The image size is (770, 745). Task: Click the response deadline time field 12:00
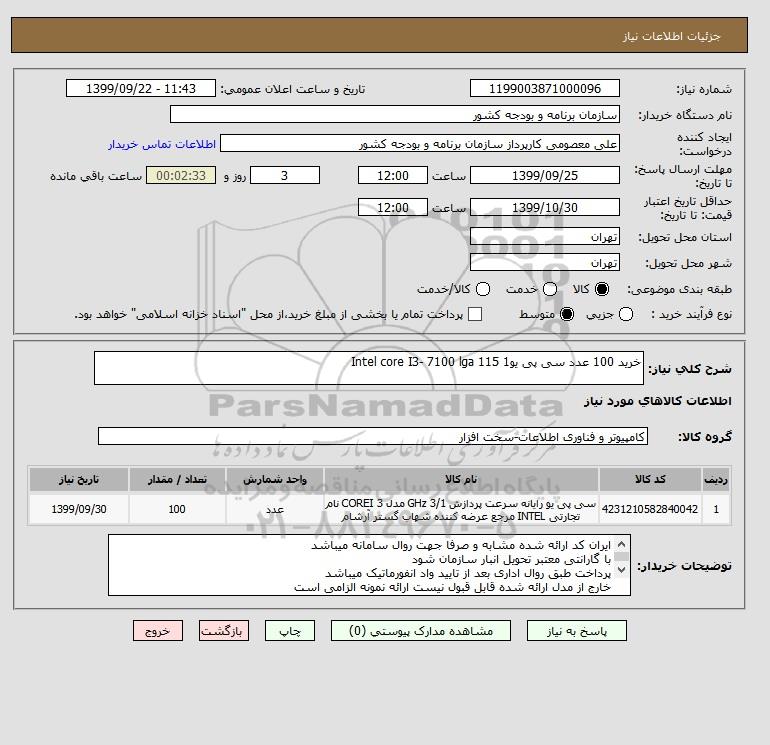pos(393,175)
